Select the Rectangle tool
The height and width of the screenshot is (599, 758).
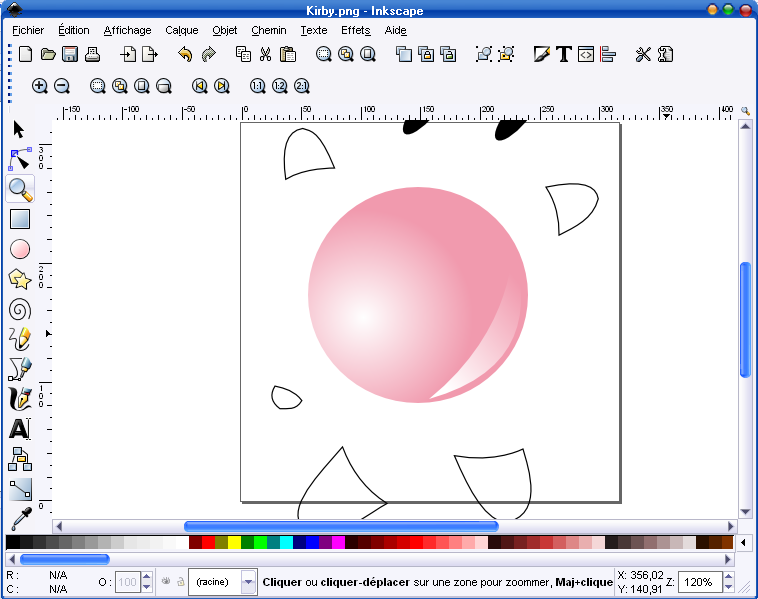[20, 219]
